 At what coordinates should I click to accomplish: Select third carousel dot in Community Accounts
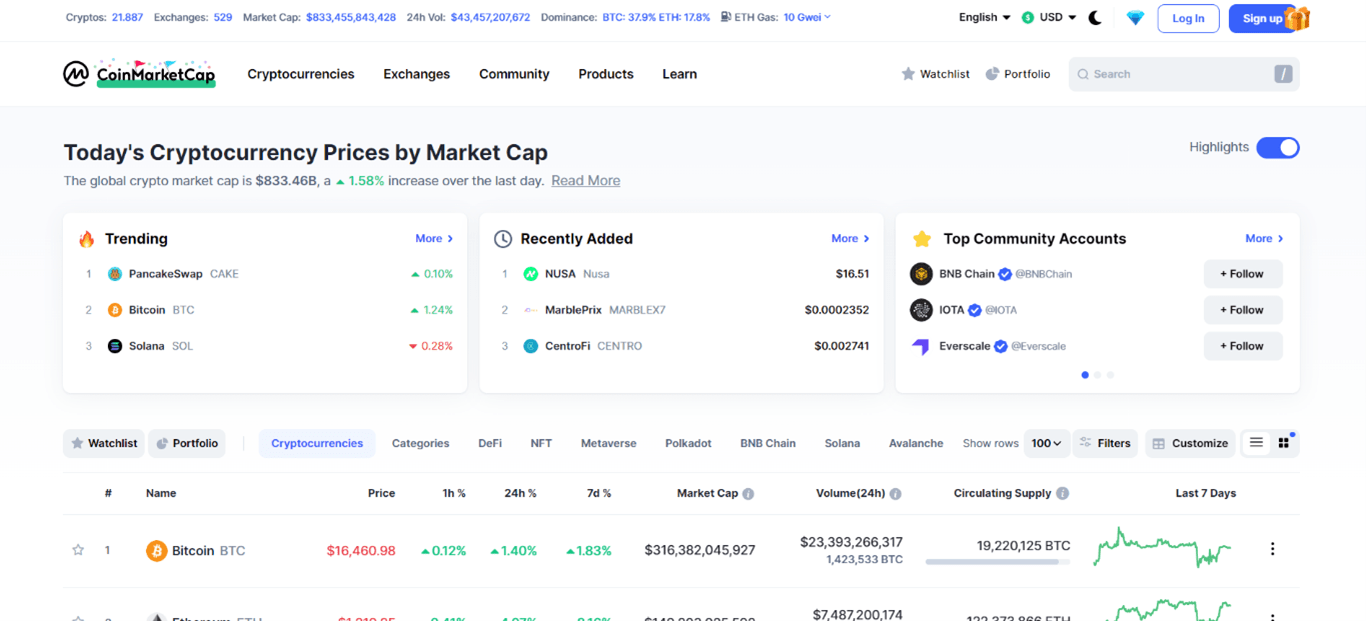point(1110,375)
